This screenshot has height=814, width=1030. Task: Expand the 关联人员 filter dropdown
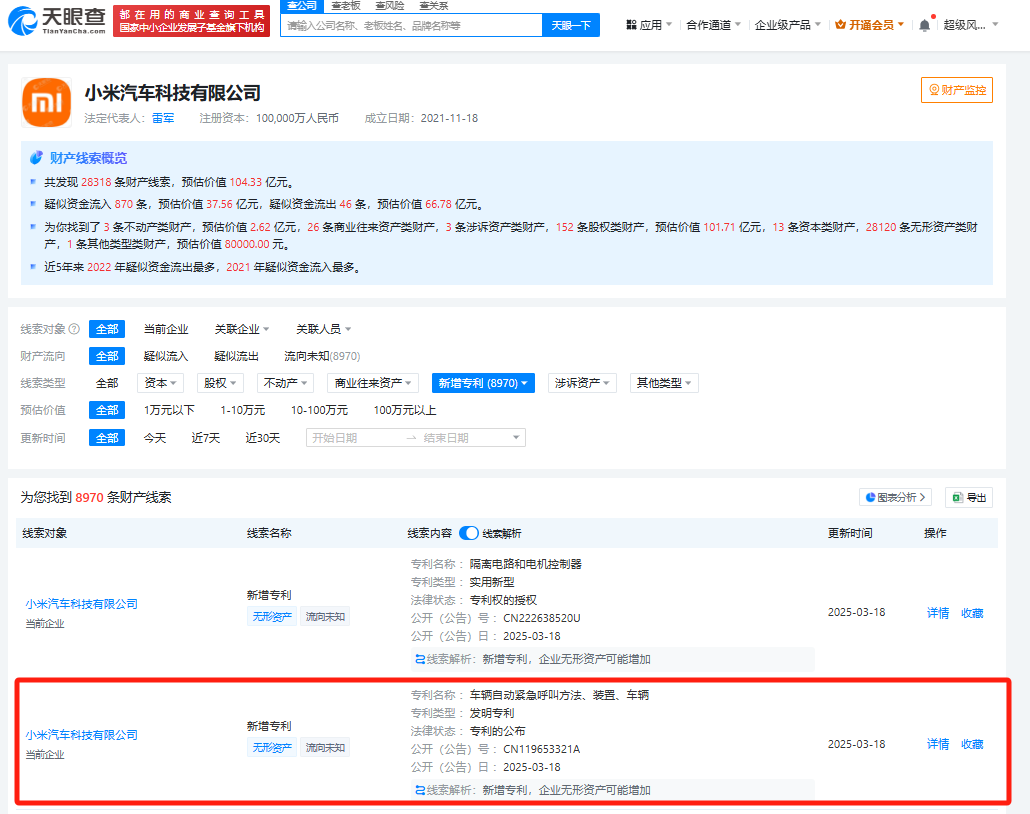click(323, 329)
